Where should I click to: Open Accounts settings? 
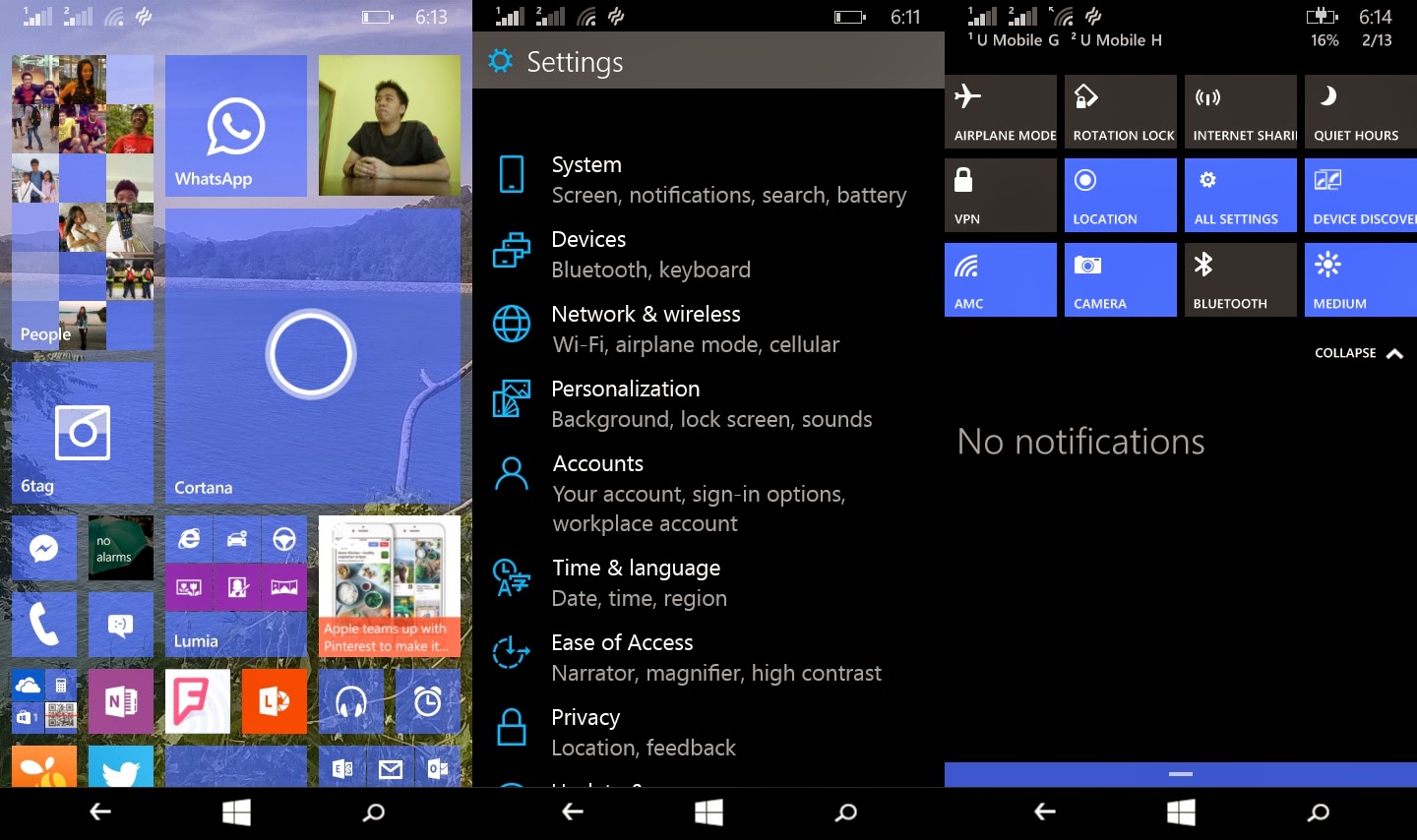click(708, 494)
